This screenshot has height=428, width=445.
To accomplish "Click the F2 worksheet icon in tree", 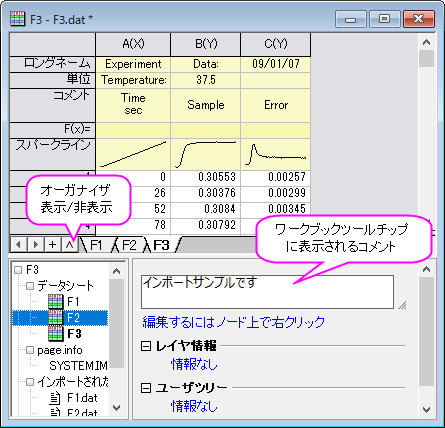I will 55,318.
